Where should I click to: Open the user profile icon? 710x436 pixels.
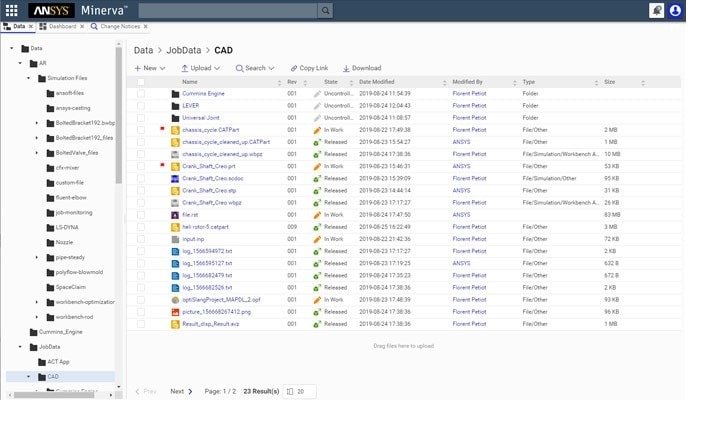coord(675,10)
